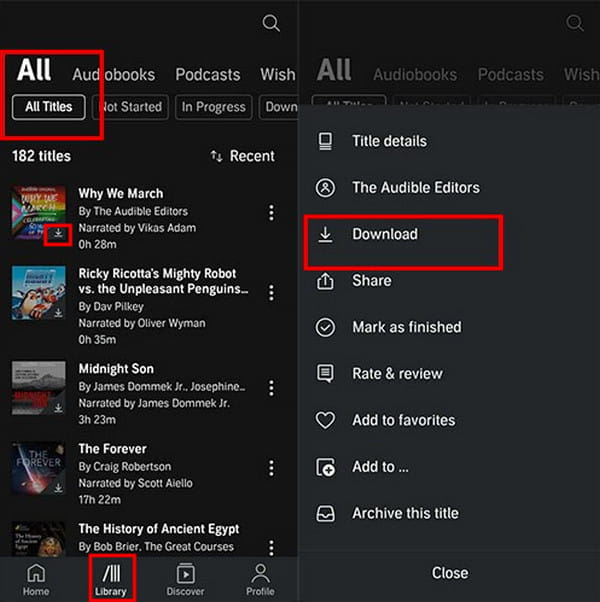Open Ricky Ricotta's Mighty Robot cover thumbnail
The width and height of the screenshot is (600, 602).
click(38, 293)
